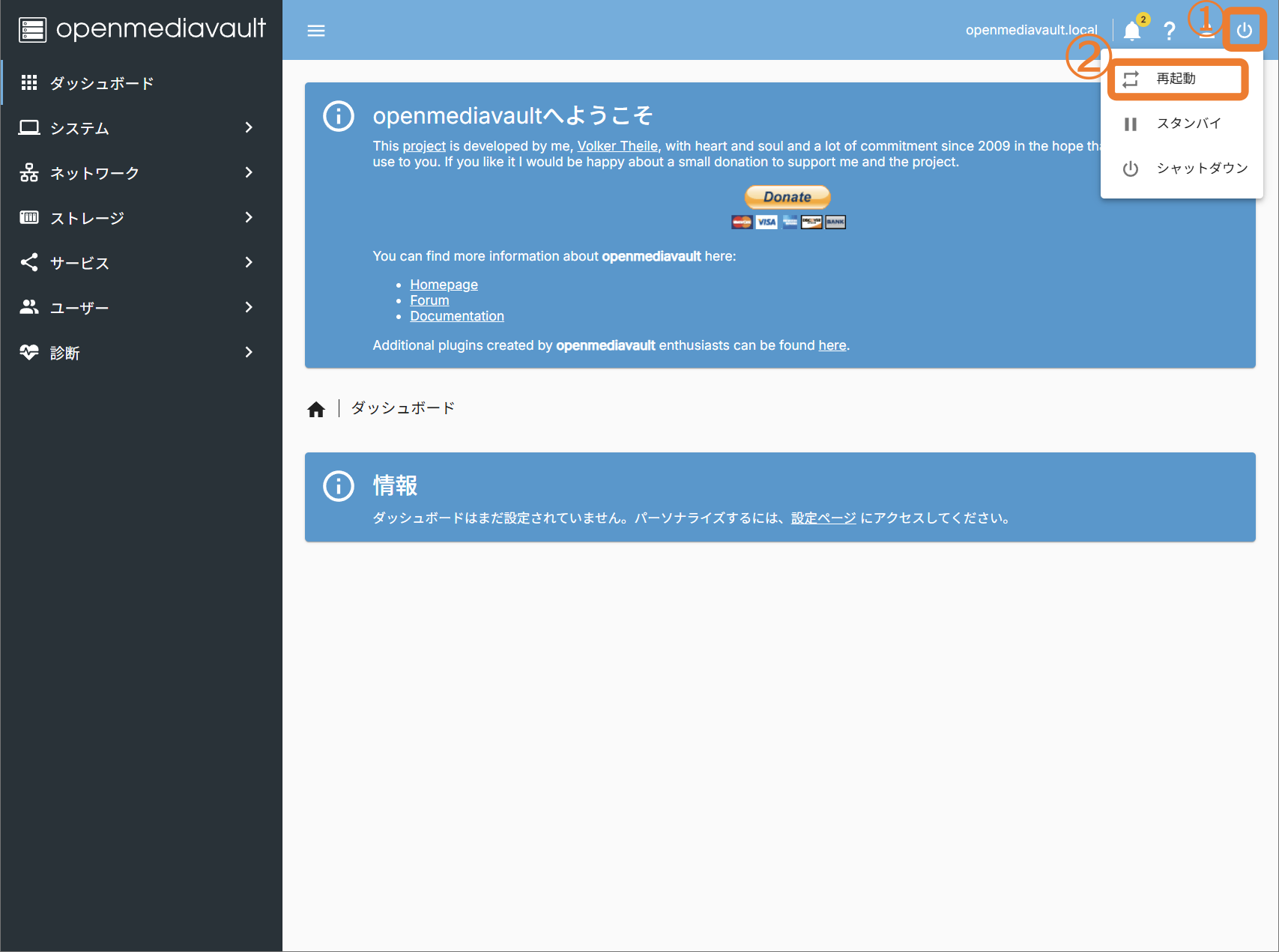Open the notifications bell
1279x952 pixels.
1132,31
